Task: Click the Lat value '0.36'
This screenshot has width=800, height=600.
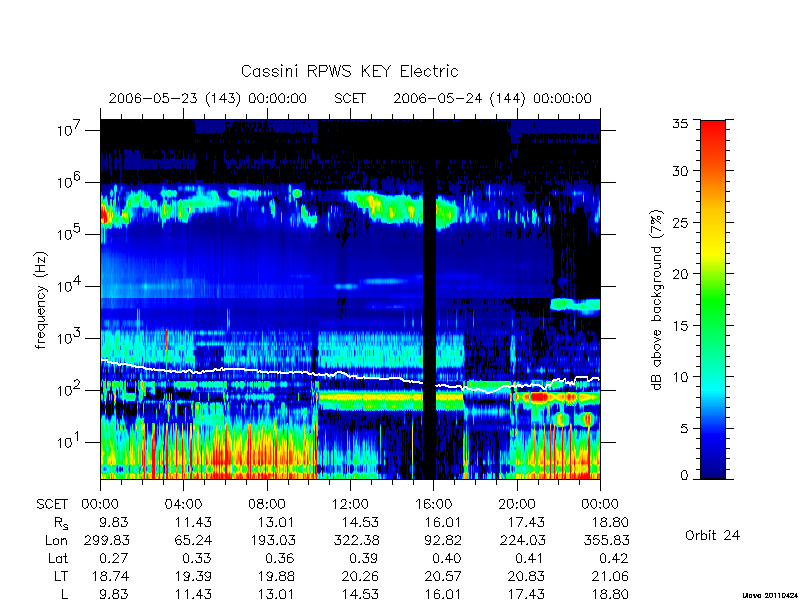Action: pyautogui.click(x=280, y=558)
